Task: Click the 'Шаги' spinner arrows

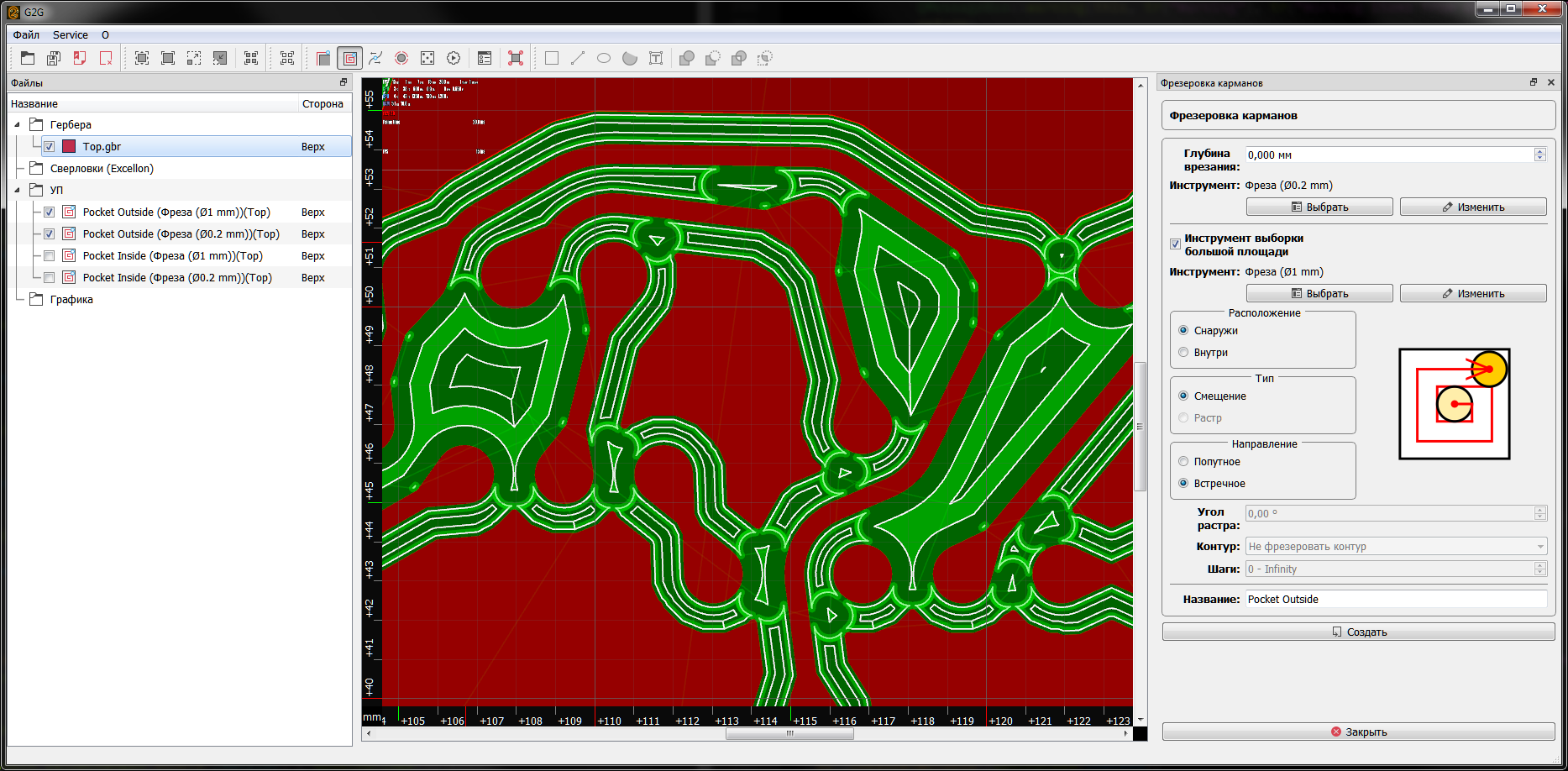Action: click(1539, 569)
